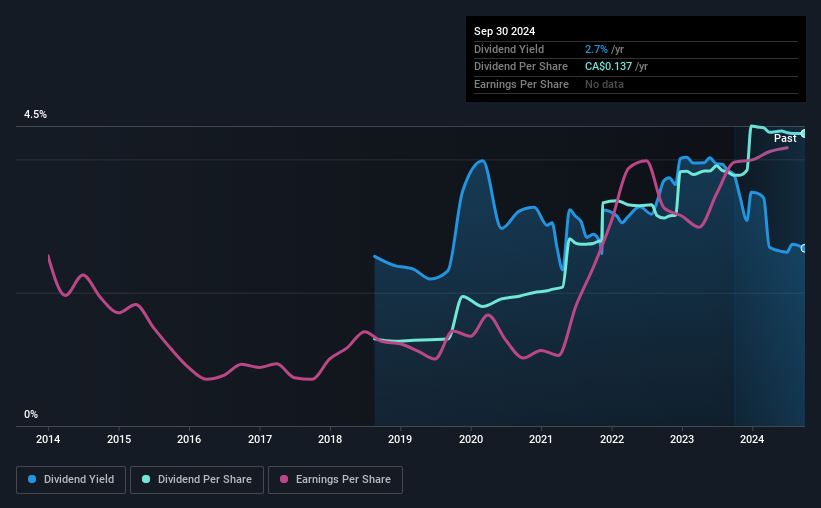Toggle the Dividend Yield legend button
Image resolution: width=821 pixels, height=508 pixels.
pos(71,480)
